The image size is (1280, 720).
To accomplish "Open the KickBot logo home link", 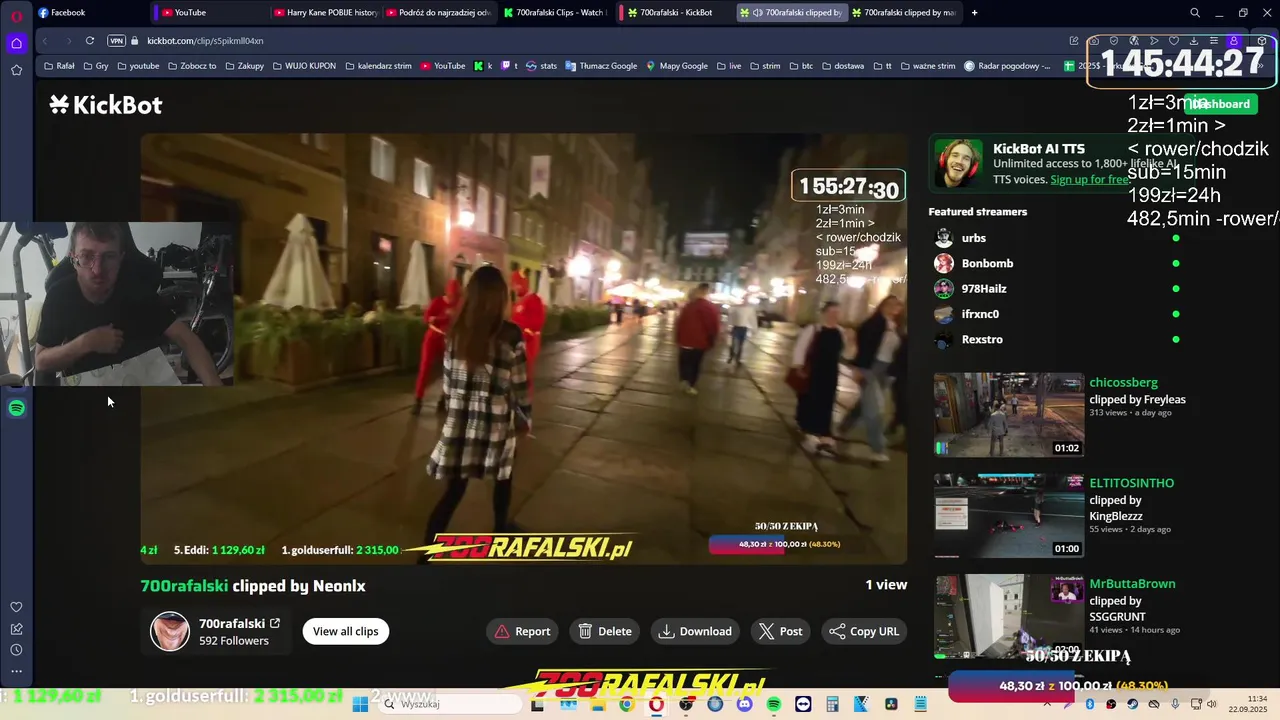I will pos(105,105).
